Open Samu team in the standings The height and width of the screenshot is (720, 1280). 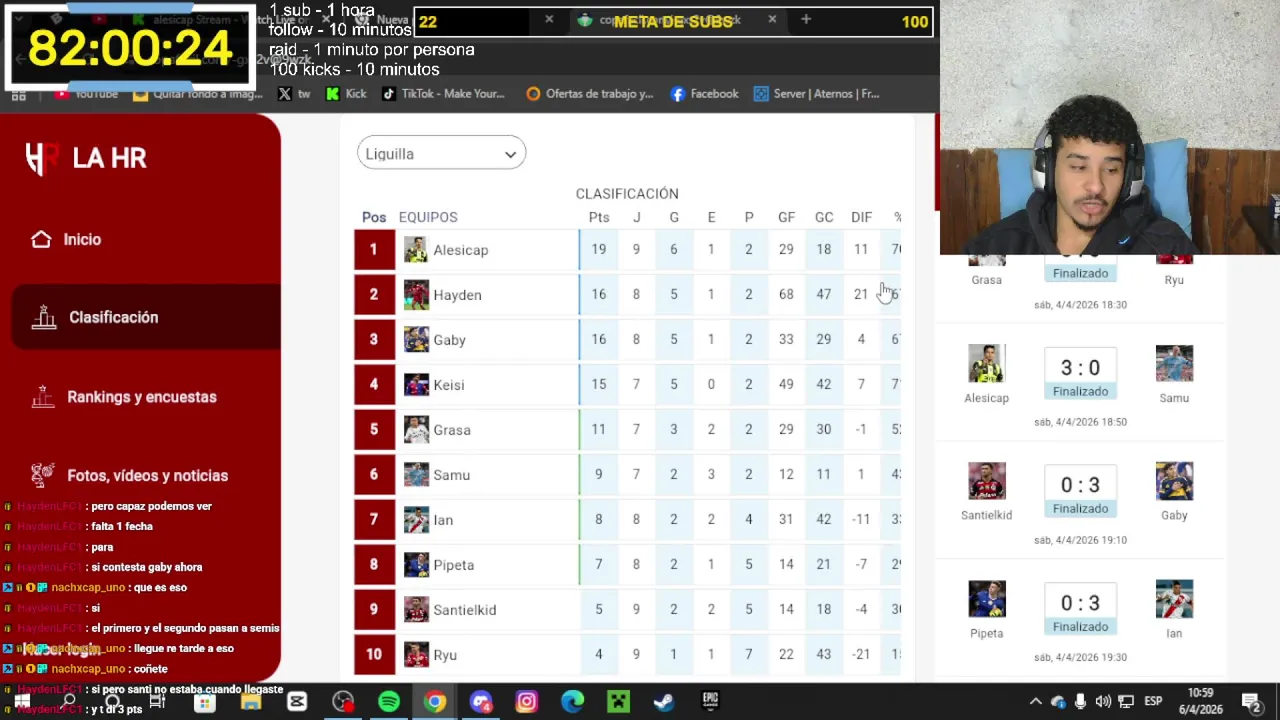click(451, 475)
